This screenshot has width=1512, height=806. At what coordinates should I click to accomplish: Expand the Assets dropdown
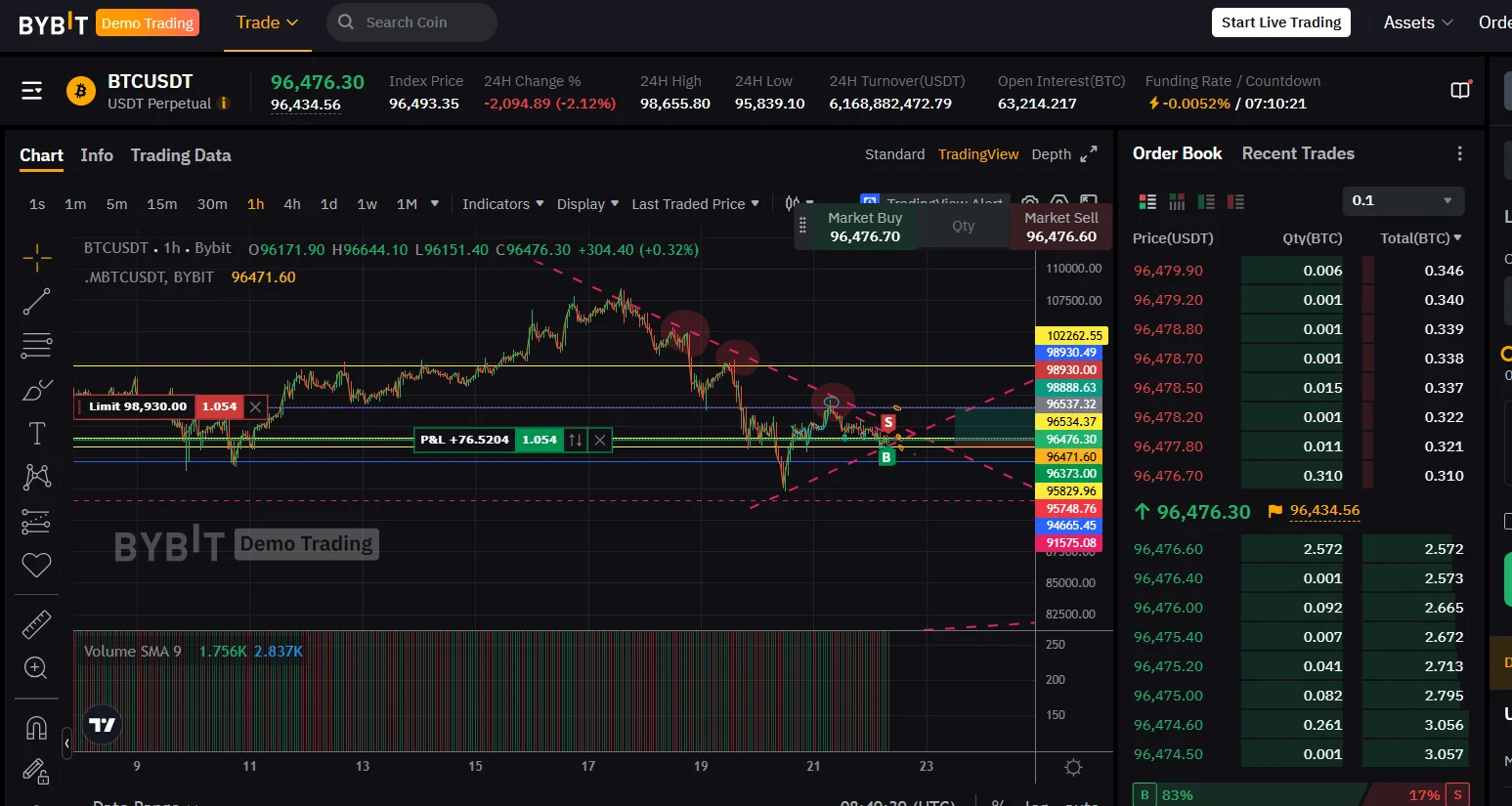coord(1418,22)
